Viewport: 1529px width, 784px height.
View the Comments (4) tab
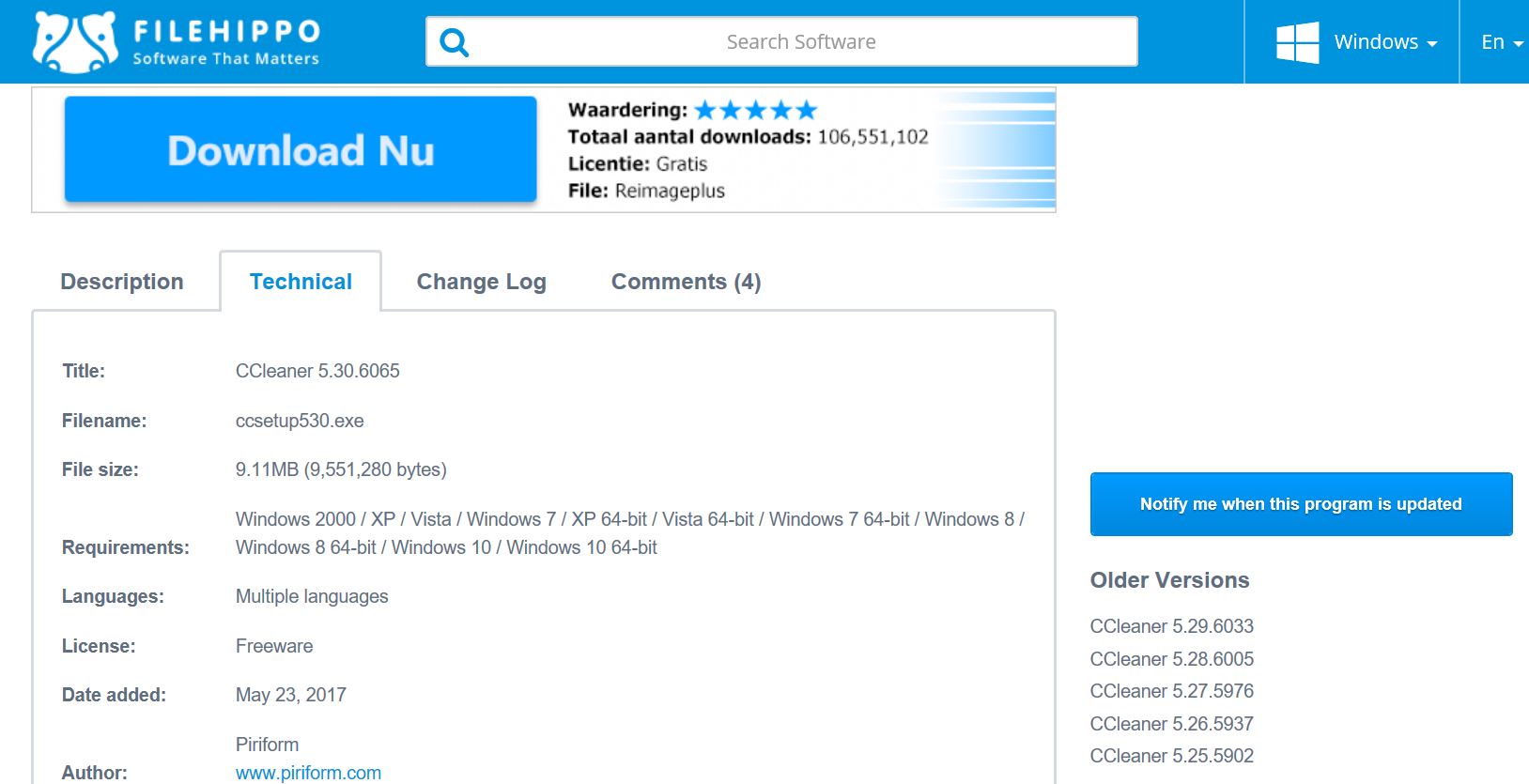pyautogui.click(x=686, y=282)
